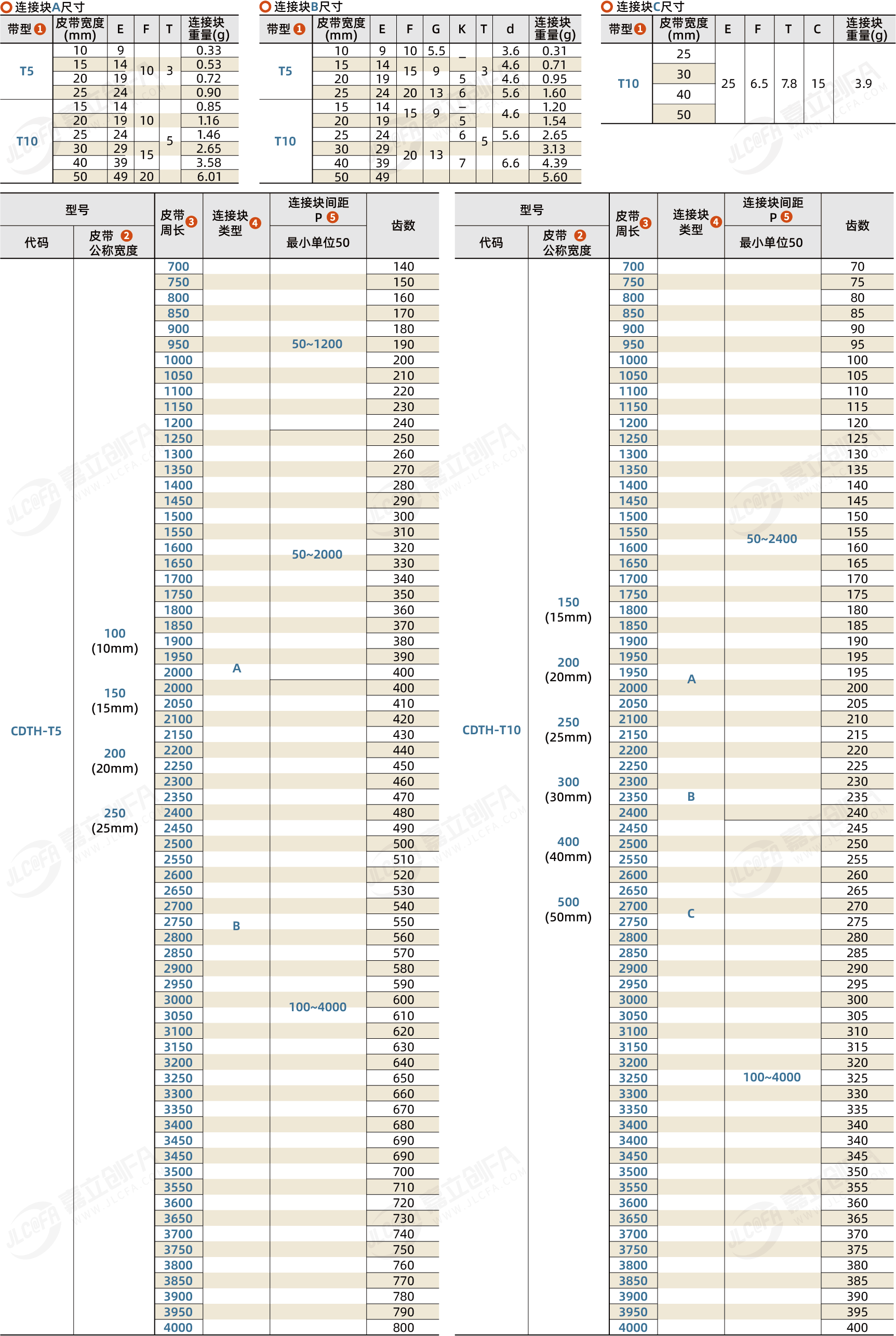
Task: Click the 6.6 hole diameter value
Action: 510,163
